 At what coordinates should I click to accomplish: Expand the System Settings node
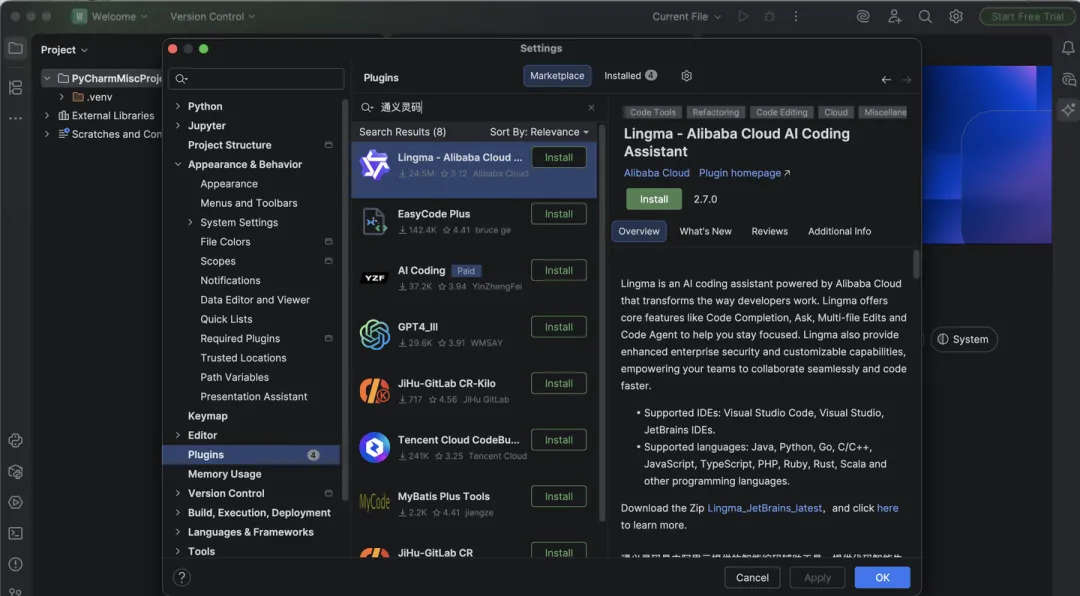(x=190, y=222)
